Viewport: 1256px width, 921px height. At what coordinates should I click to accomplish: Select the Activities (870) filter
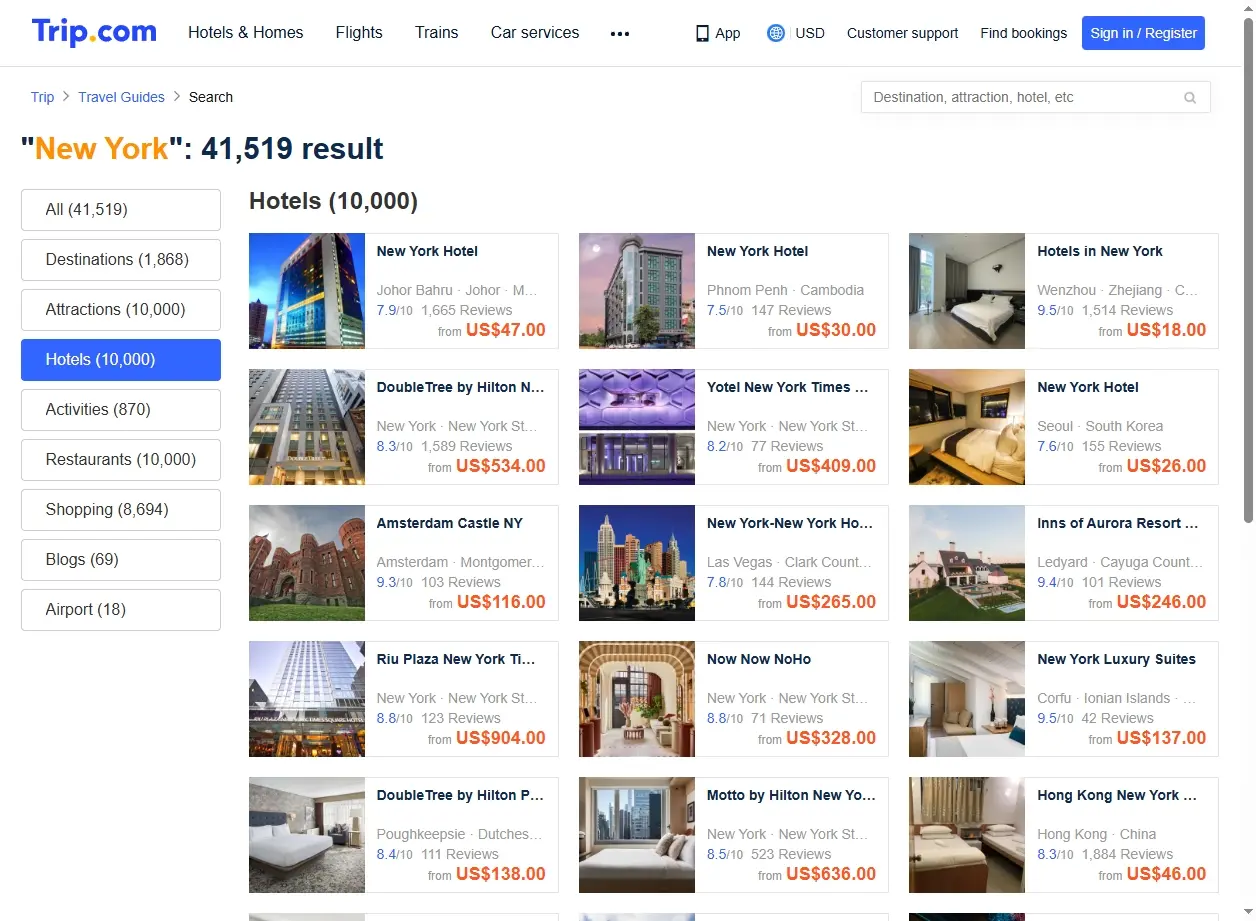coord(121,410)
